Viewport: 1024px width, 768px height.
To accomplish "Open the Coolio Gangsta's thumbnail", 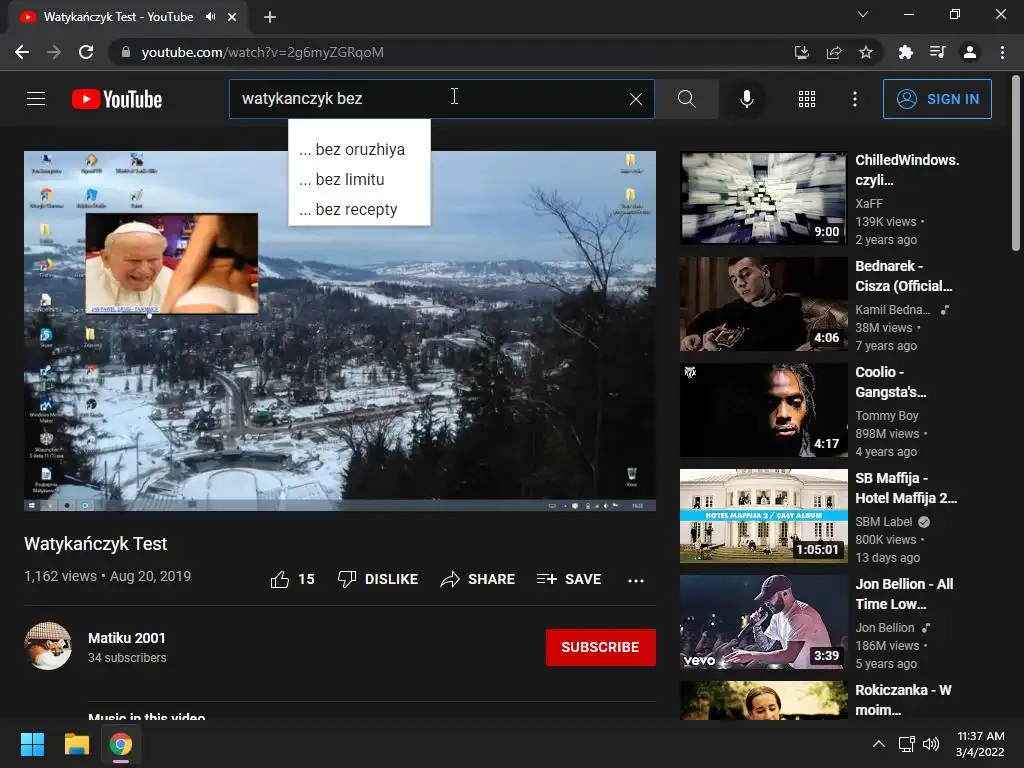I will click(763, 410).
